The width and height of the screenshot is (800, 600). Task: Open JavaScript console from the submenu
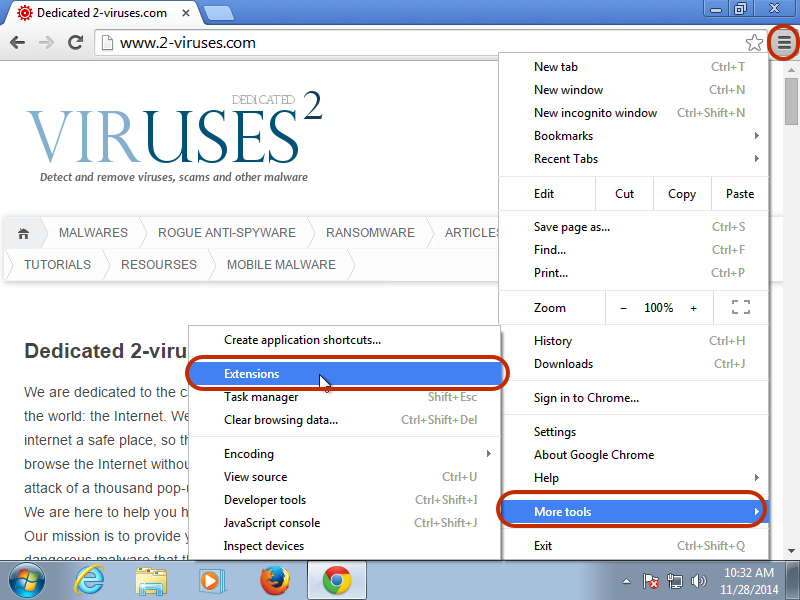[x=345, y=522]
